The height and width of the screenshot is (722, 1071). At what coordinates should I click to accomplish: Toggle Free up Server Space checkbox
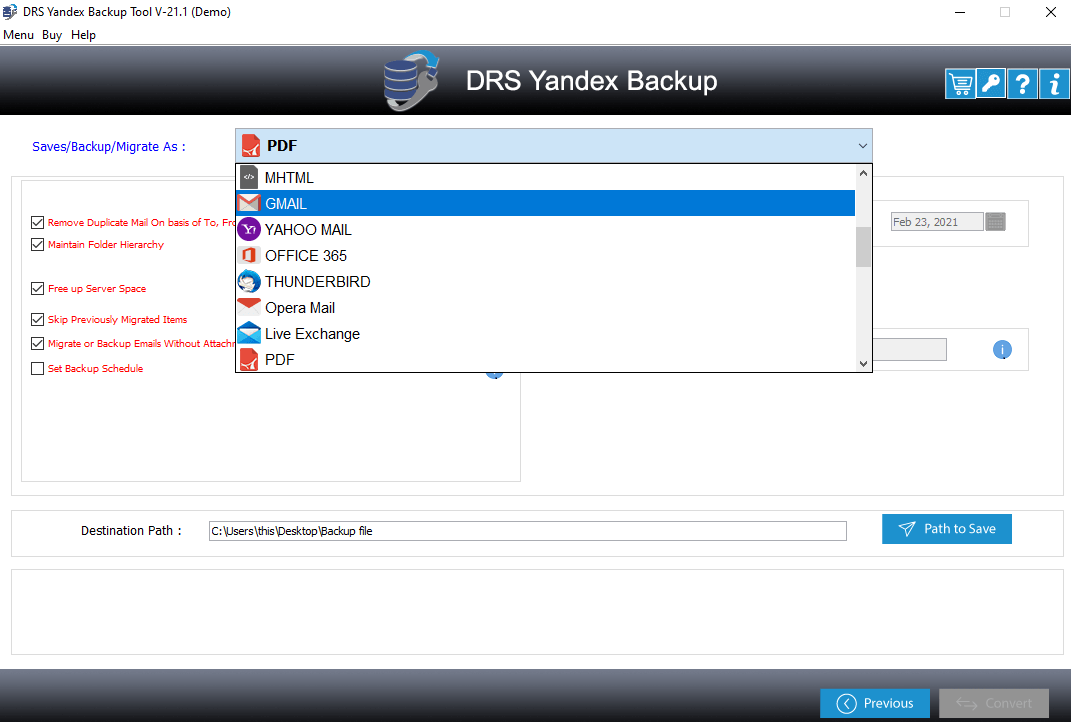pyautogui.click(x=38, y=289)
